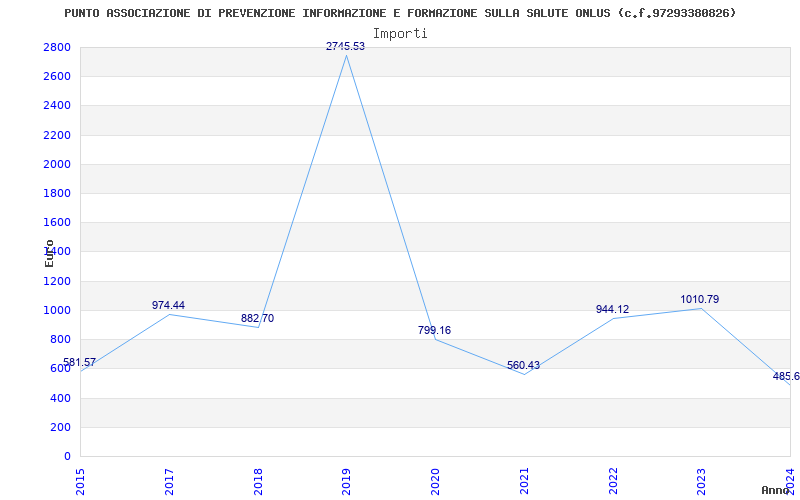Viewport: 800px width, 500px height.
Task: Click the chart title PUNTO ASSOCIAZIONE text
Action: pyautogui.click(x=401, y=13)
